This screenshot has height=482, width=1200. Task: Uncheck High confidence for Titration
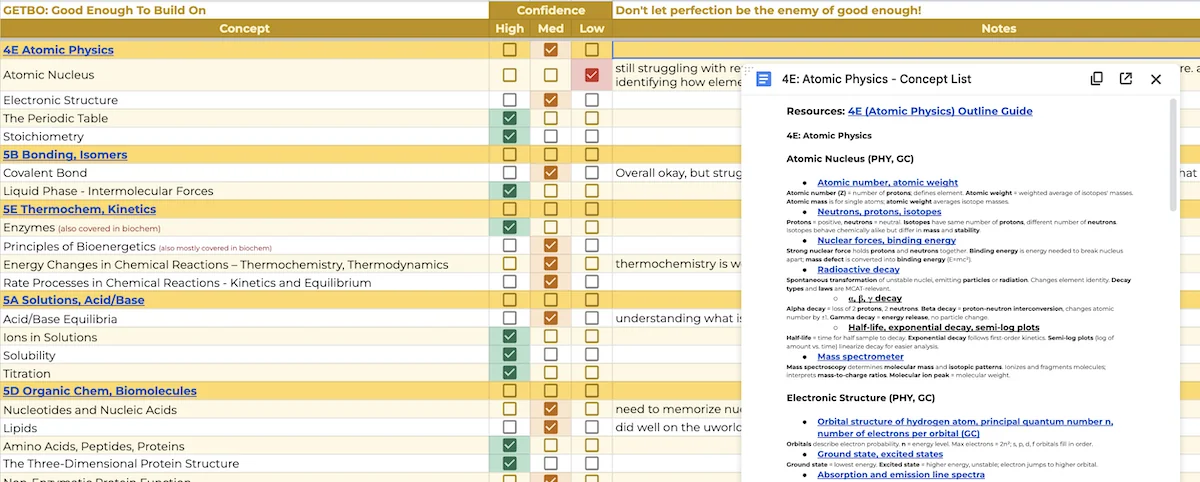point(510,373)
